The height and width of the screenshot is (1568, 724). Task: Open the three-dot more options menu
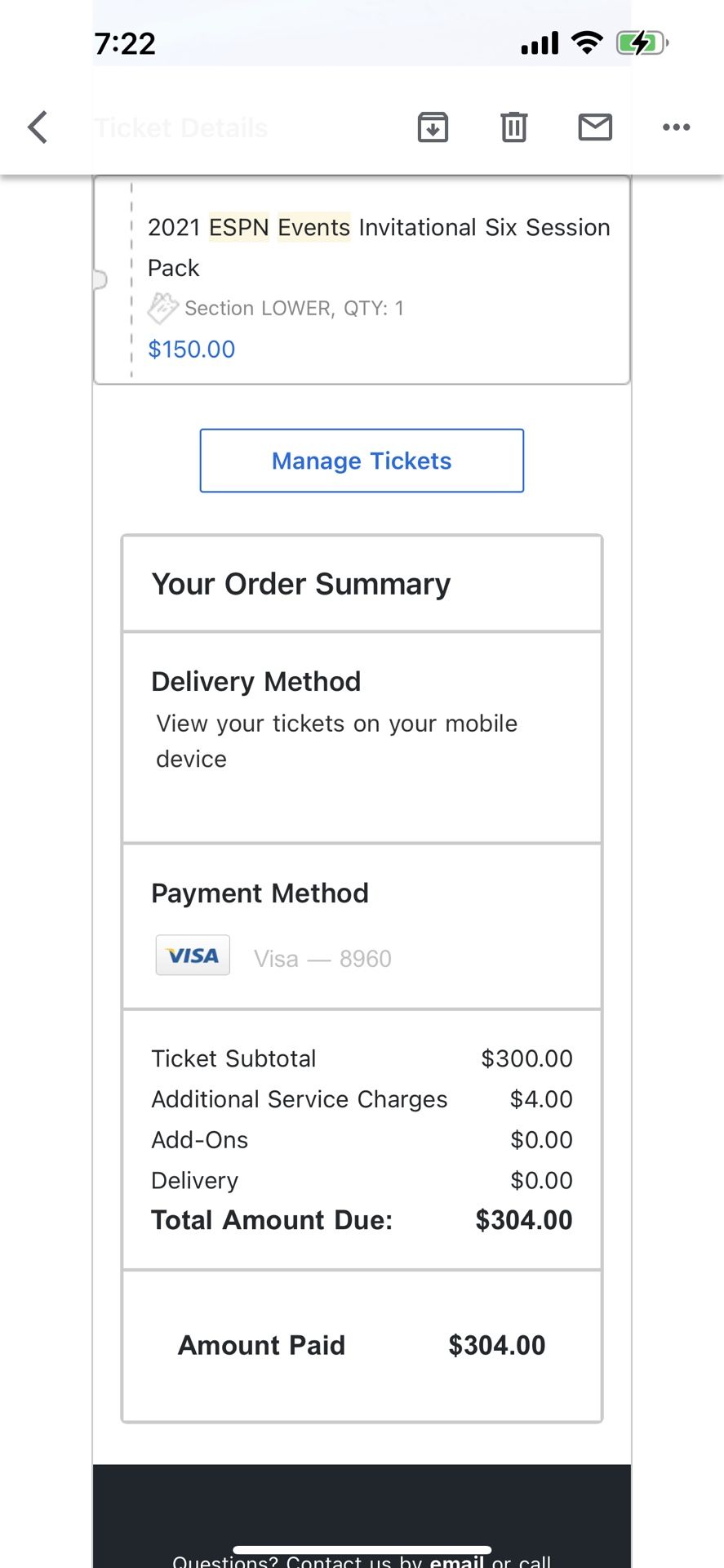(677, 127)
